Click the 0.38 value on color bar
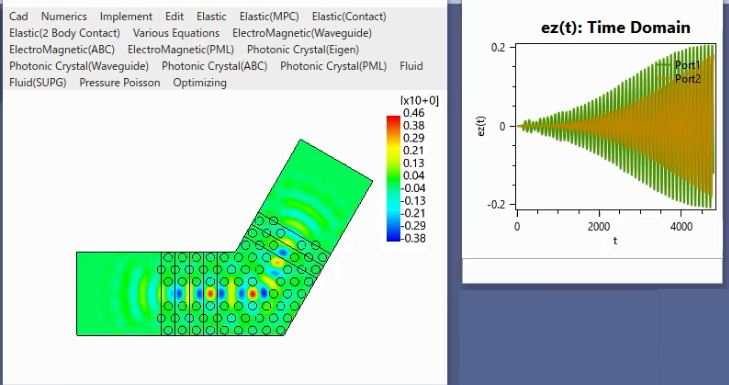The height and width of the screenshot is (385, 729). click(x=414, y=126)
